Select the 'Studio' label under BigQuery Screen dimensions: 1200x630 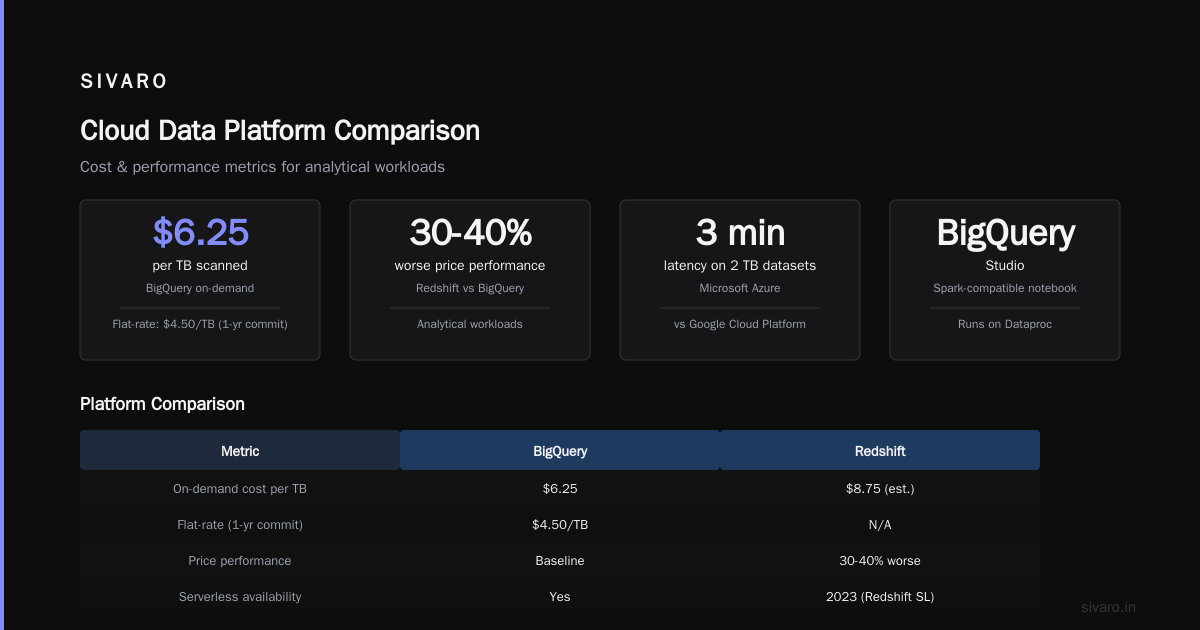pos(1005,266)
